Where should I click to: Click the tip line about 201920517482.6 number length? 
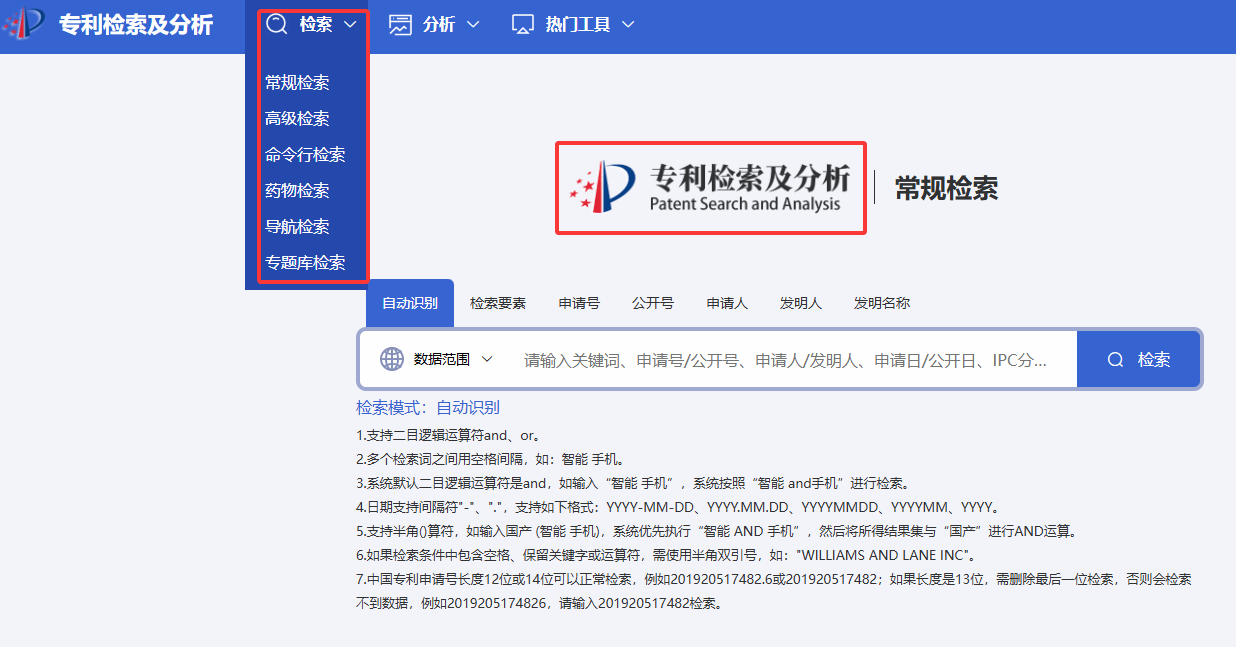[x=774, y=591]
